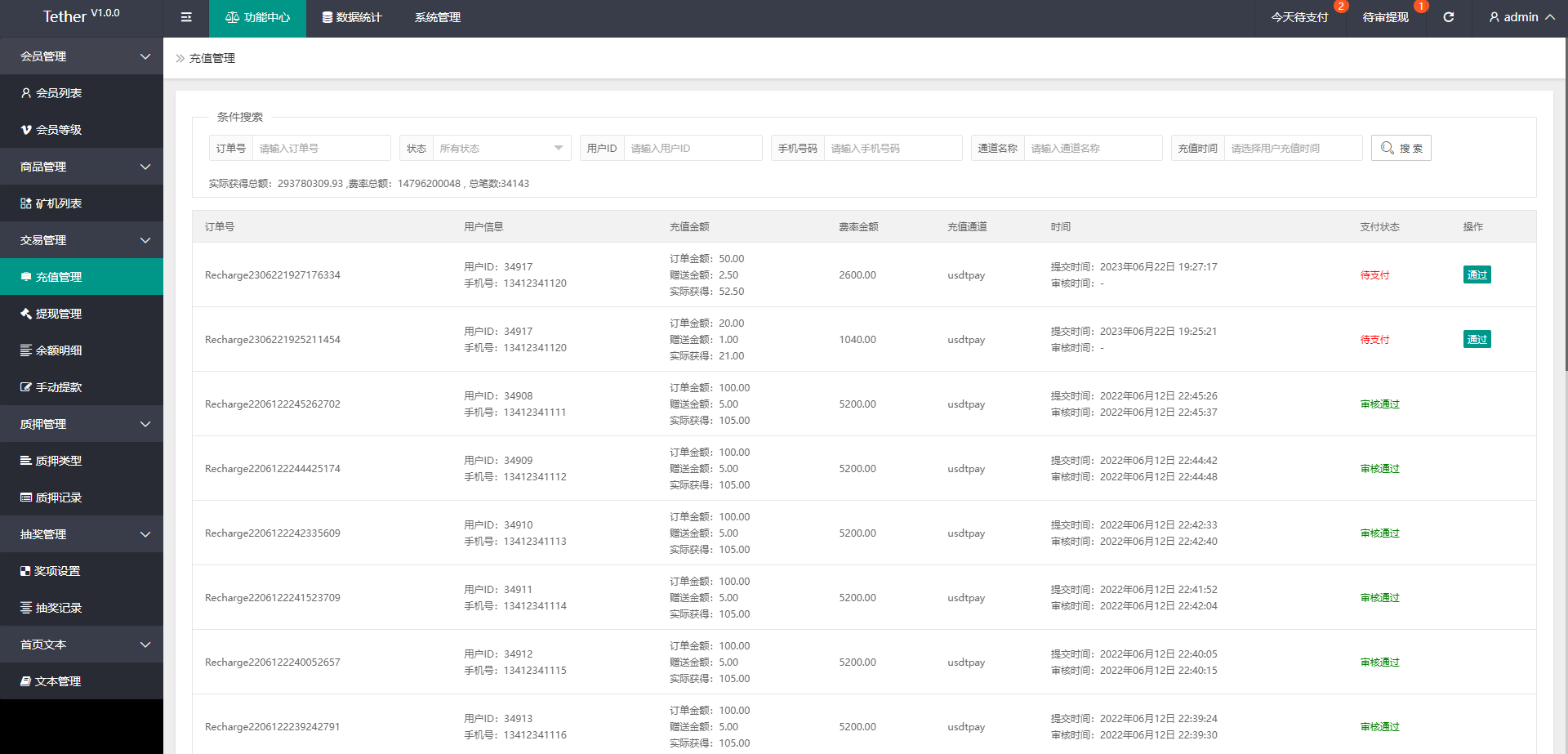Click order number Recharge2206122239242791

coord(273,727)
